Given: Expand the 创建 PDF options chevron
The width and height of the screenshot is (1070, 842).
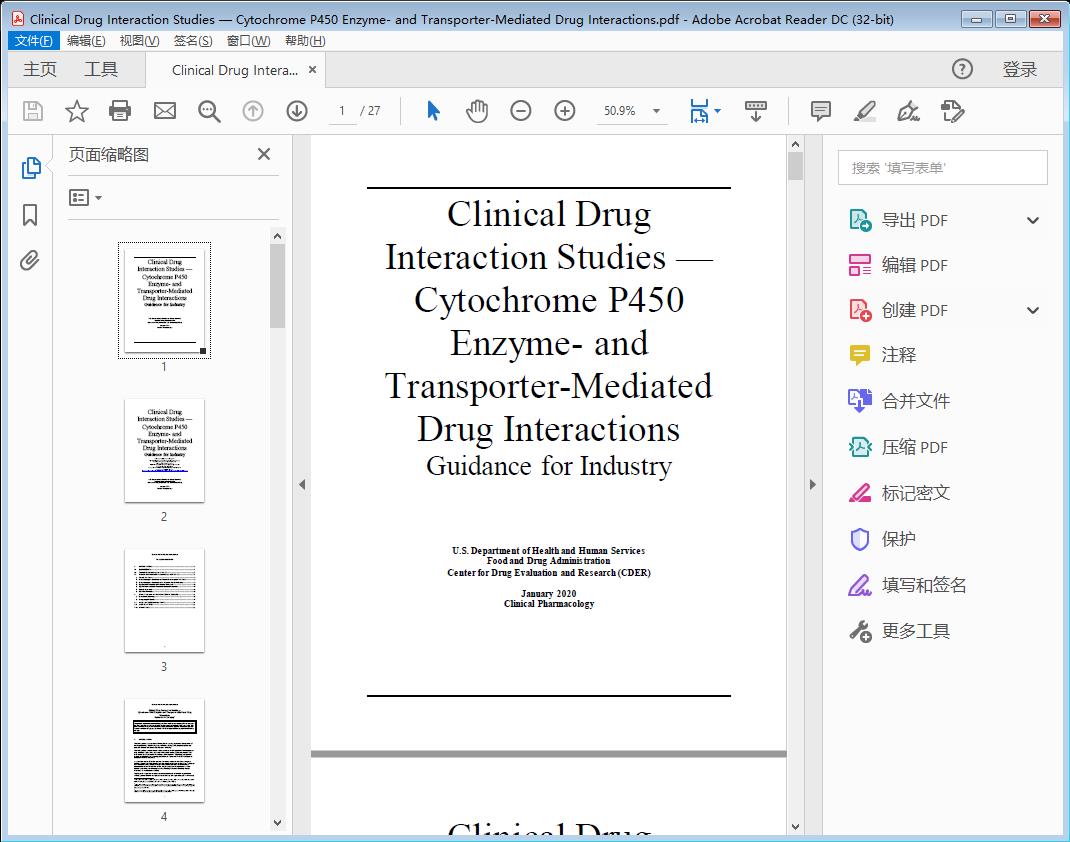Looking at the screenshot, I should [1032, 310].
